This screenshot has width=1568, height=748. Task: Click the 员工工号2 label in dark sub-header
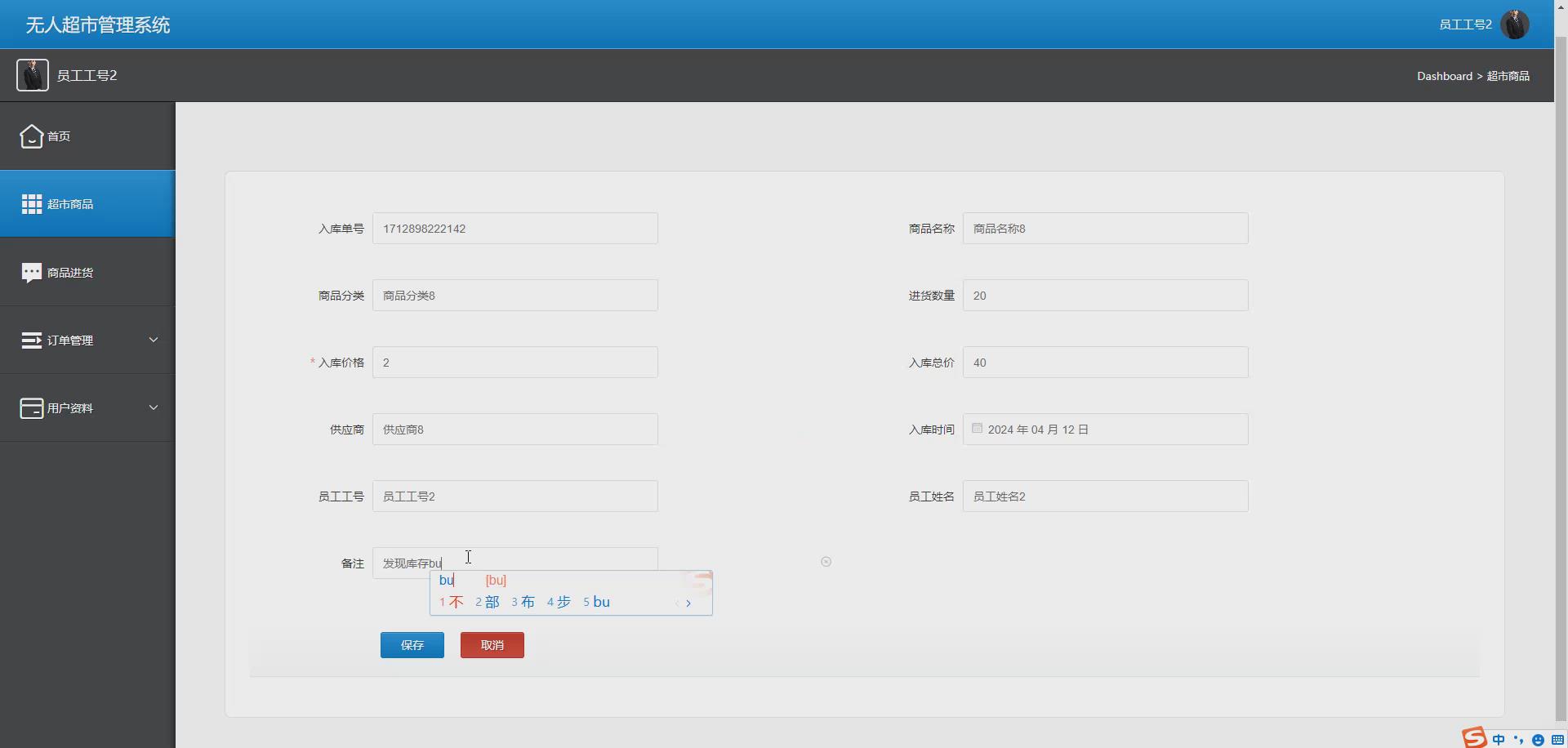click(x=87, y=75)
